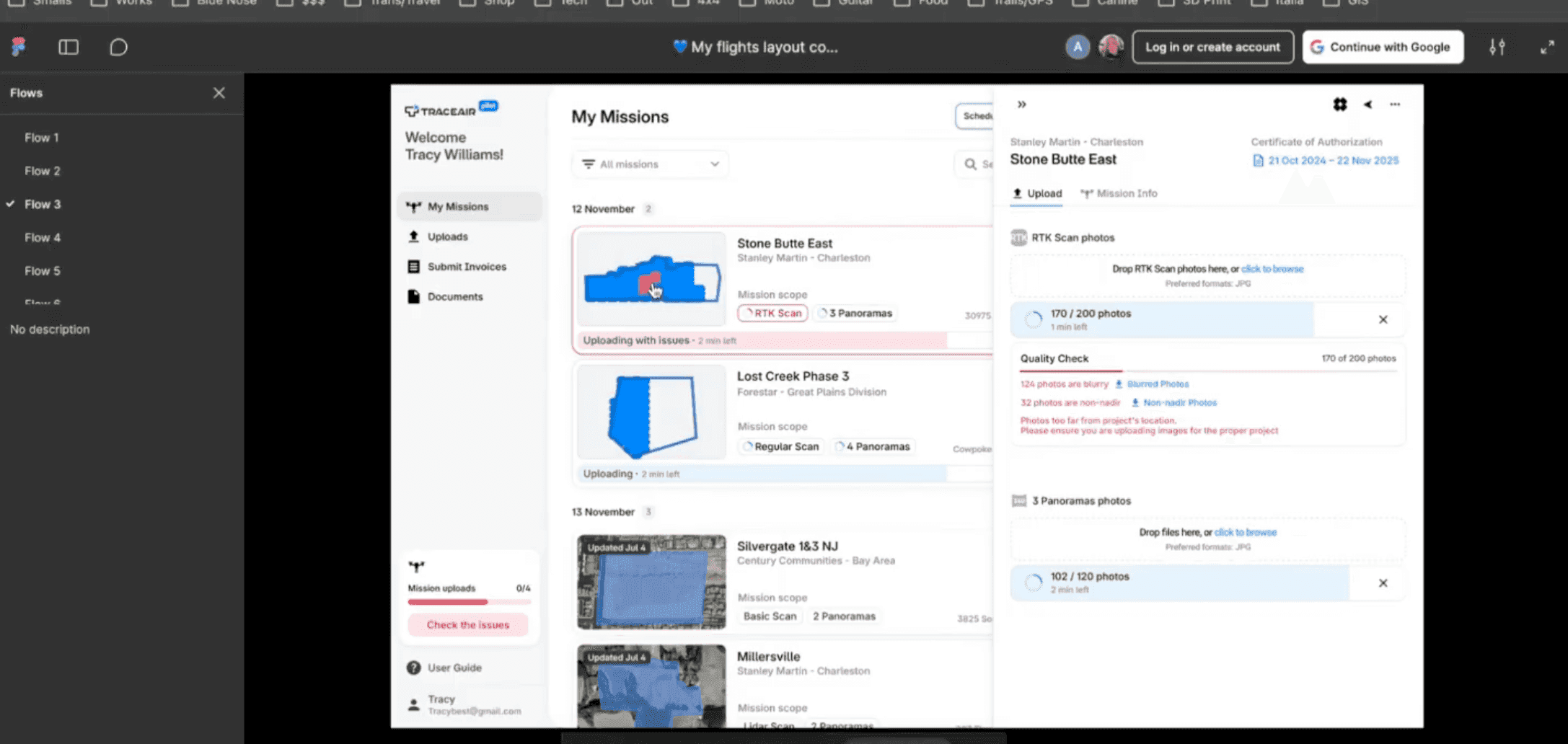1568x744 pixels.
Task: Click the Regular Scan scope tag
Action: 781,447
